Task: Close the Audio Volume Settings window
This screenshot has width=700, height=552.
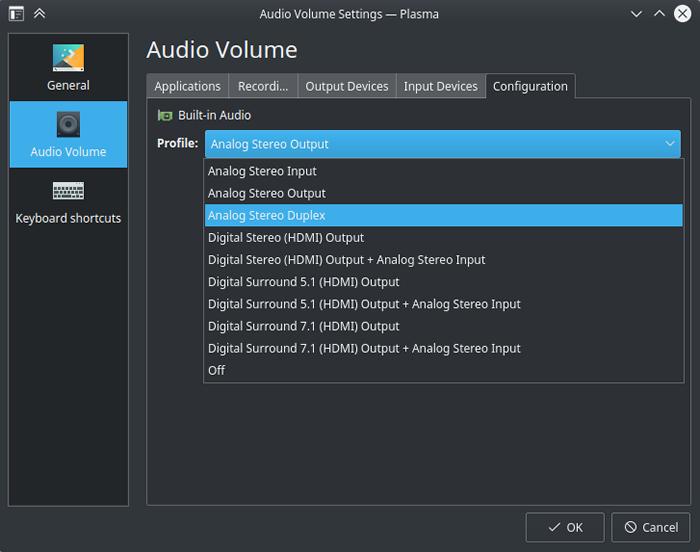Action: 683,14
